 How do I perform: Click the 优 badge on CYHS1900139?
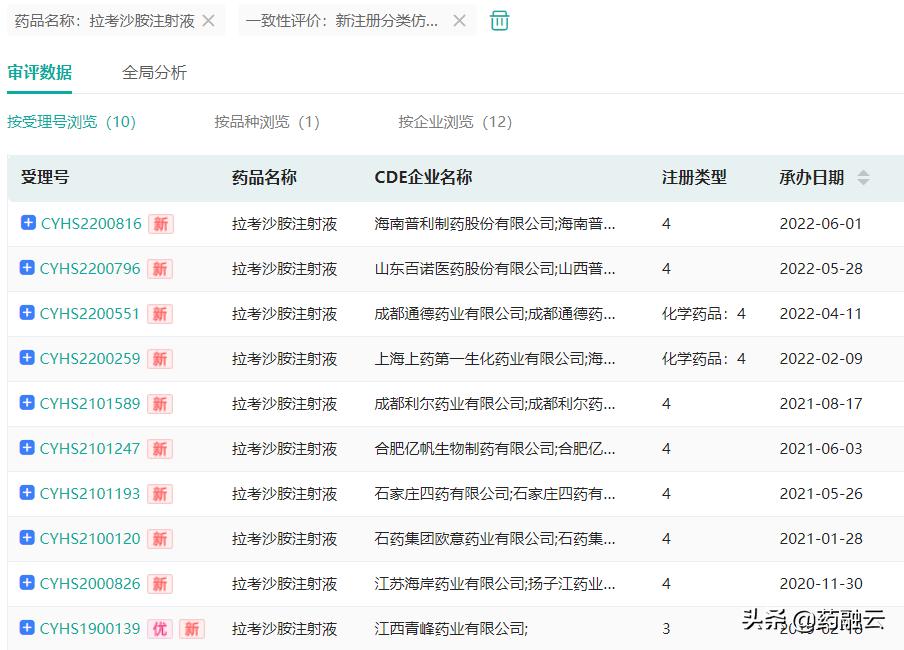coord(160,629)
